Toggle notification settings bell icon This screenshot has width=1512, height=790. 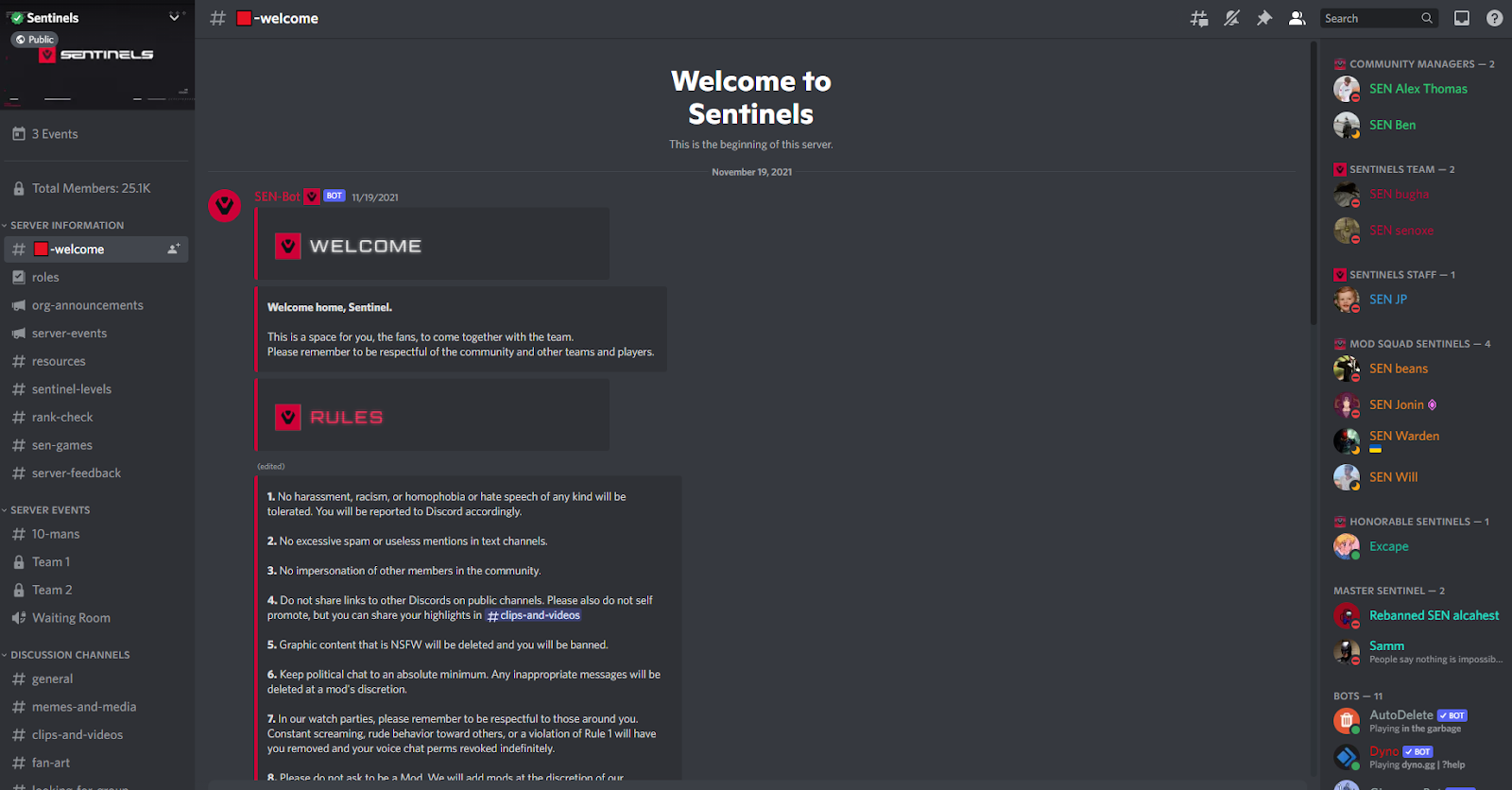click(1231, 18)
